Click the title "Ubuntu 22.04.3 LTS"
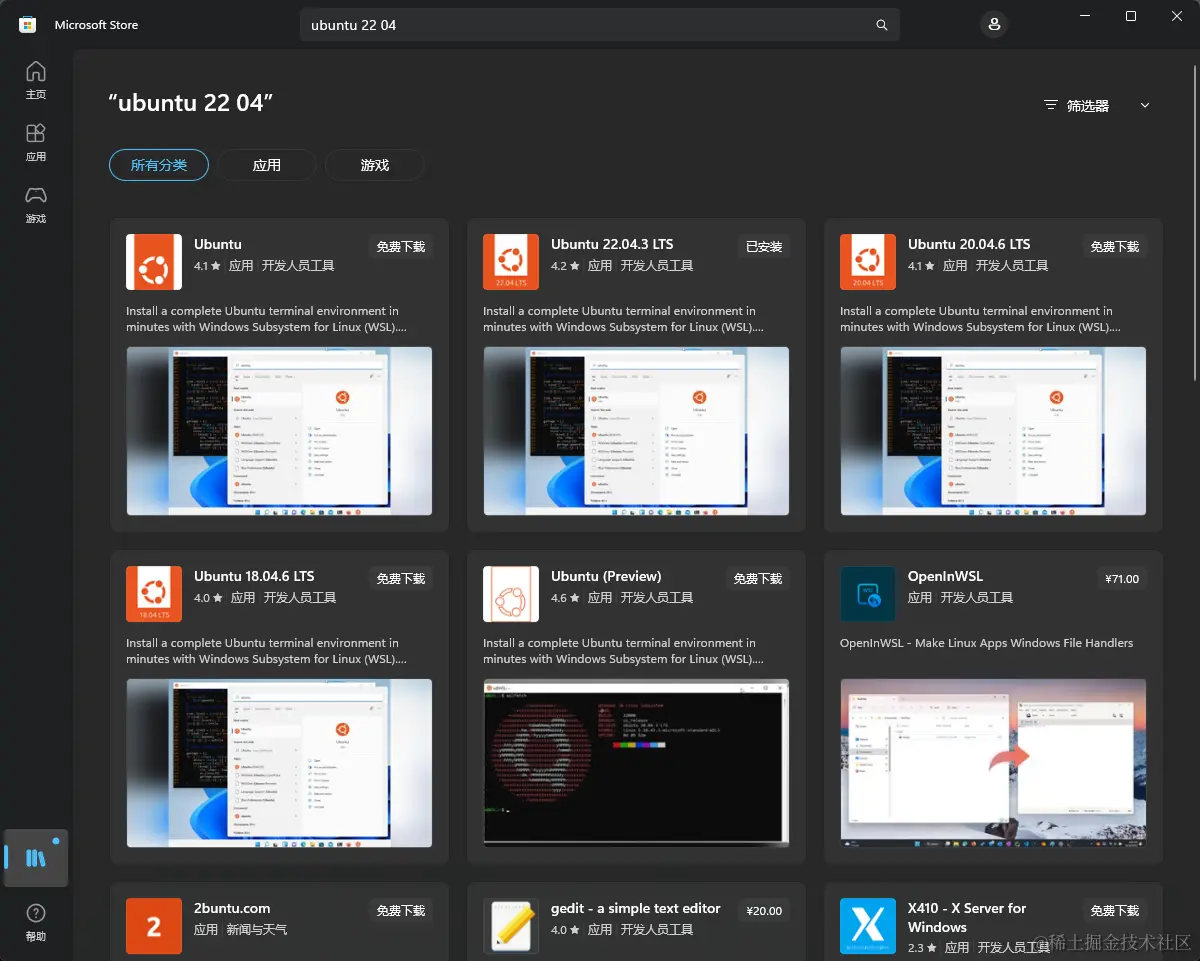1200x961 pixels. [612, 244]
